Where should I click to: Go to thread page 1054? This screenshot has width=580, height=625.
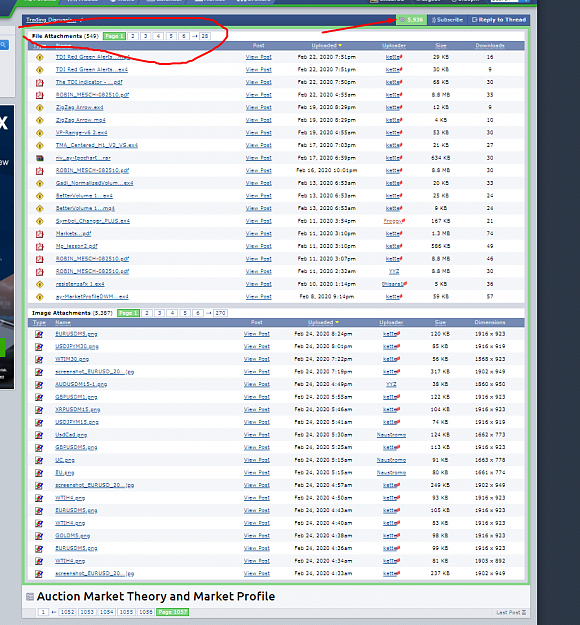coord(106,612)
